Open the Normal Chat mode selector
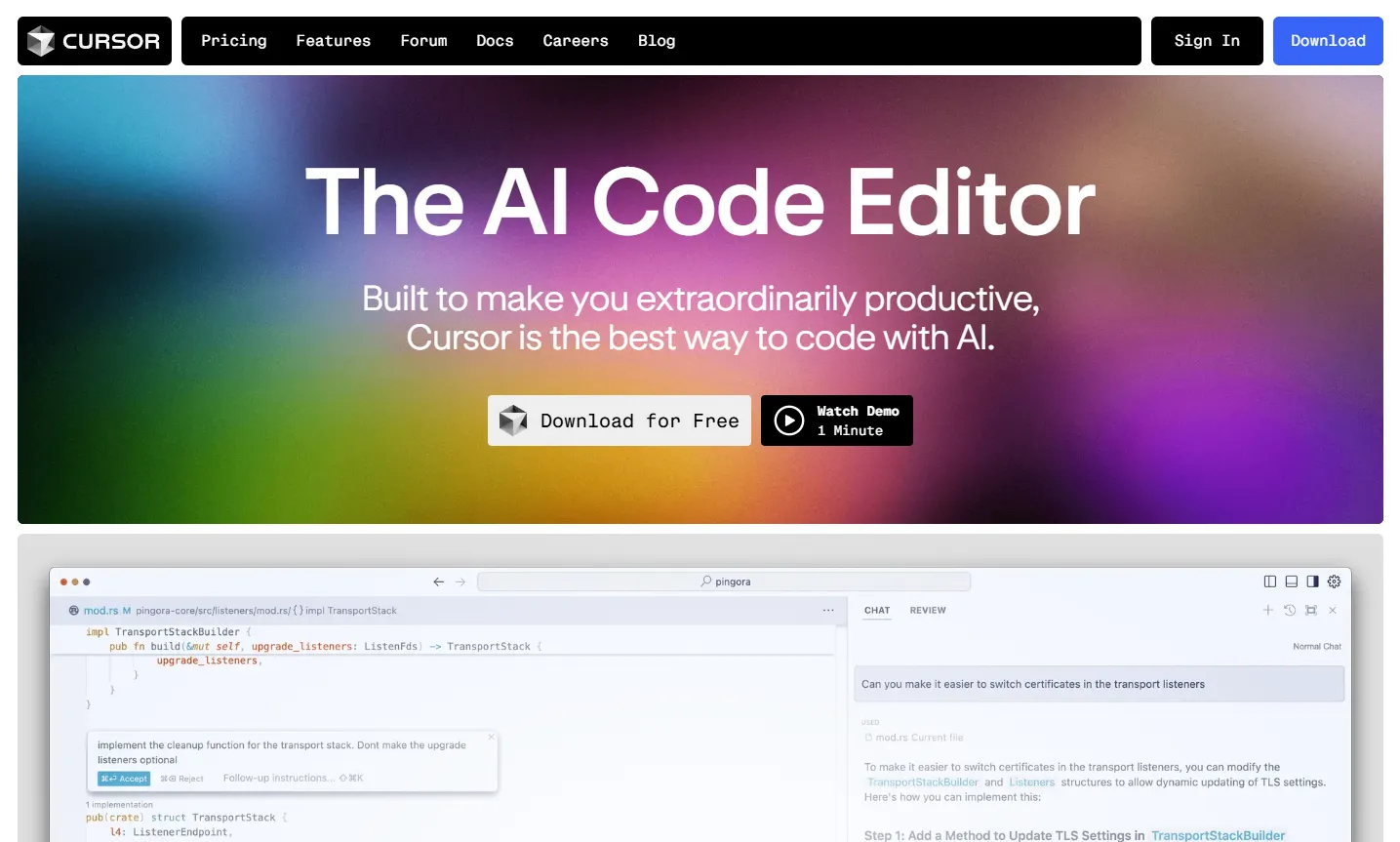1400x842 pixels. (x=1317, y=647)
